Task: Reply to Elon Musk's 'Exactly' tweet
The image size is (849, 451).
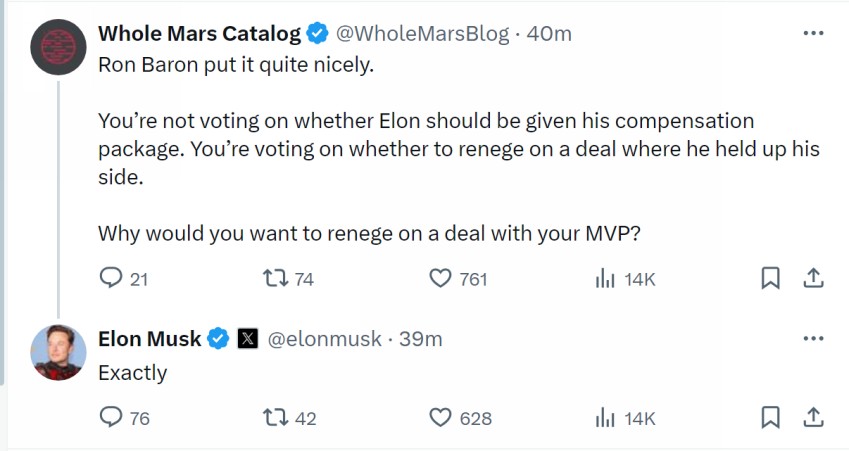Action: coord(111,418)
